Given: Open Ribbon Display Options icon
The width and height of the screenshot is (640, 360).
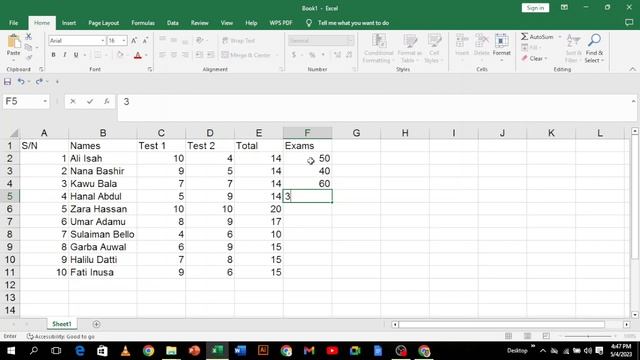Looking at the screenshot, I should pos(564,8).
